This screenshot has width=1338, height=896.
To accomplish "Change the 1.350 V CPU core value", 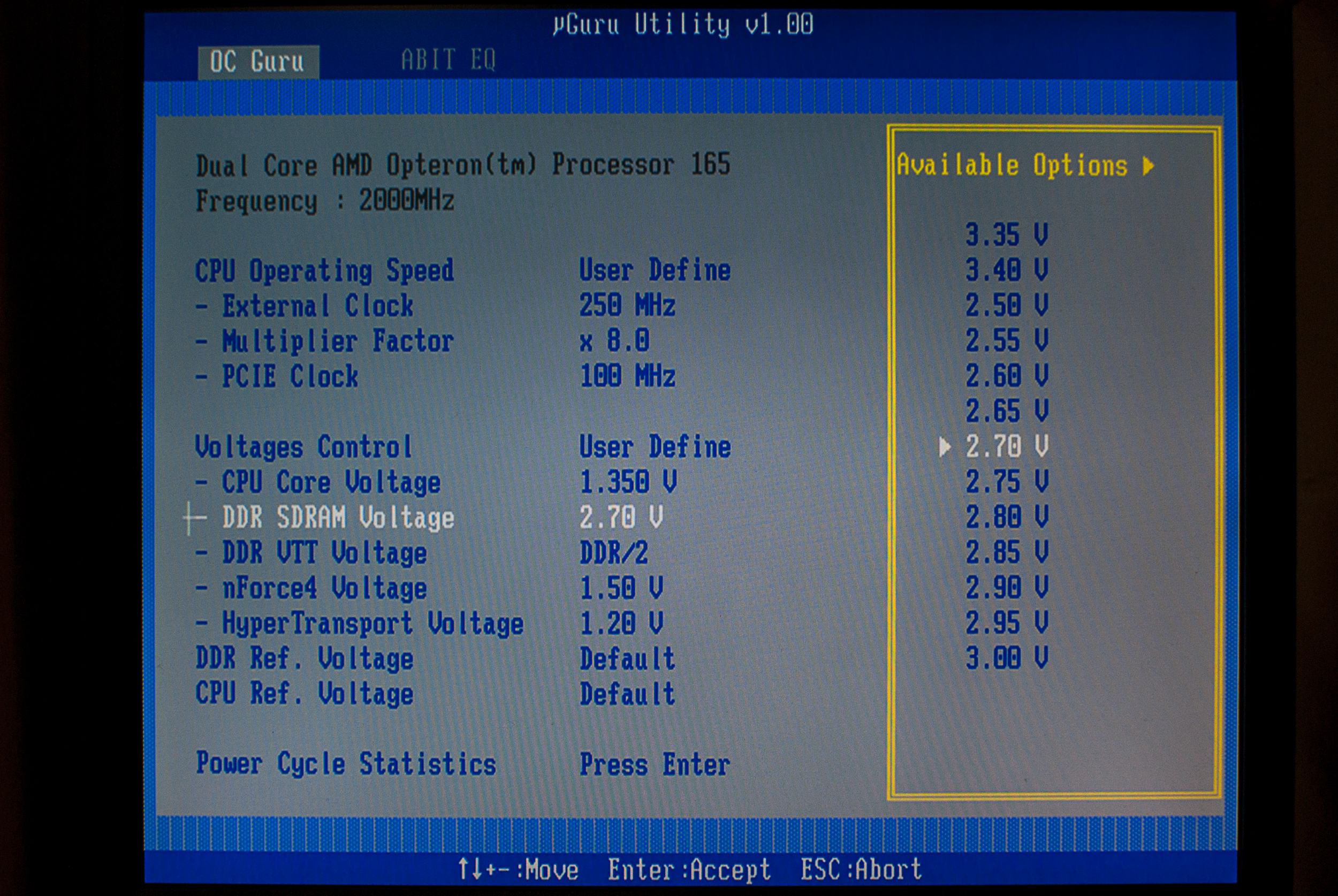I will click(x=628, y=482).
